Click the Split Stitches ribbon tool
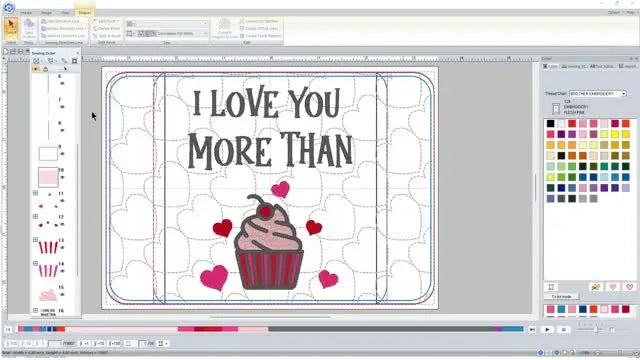Viewport: 640px width, 360px height. 29,28
